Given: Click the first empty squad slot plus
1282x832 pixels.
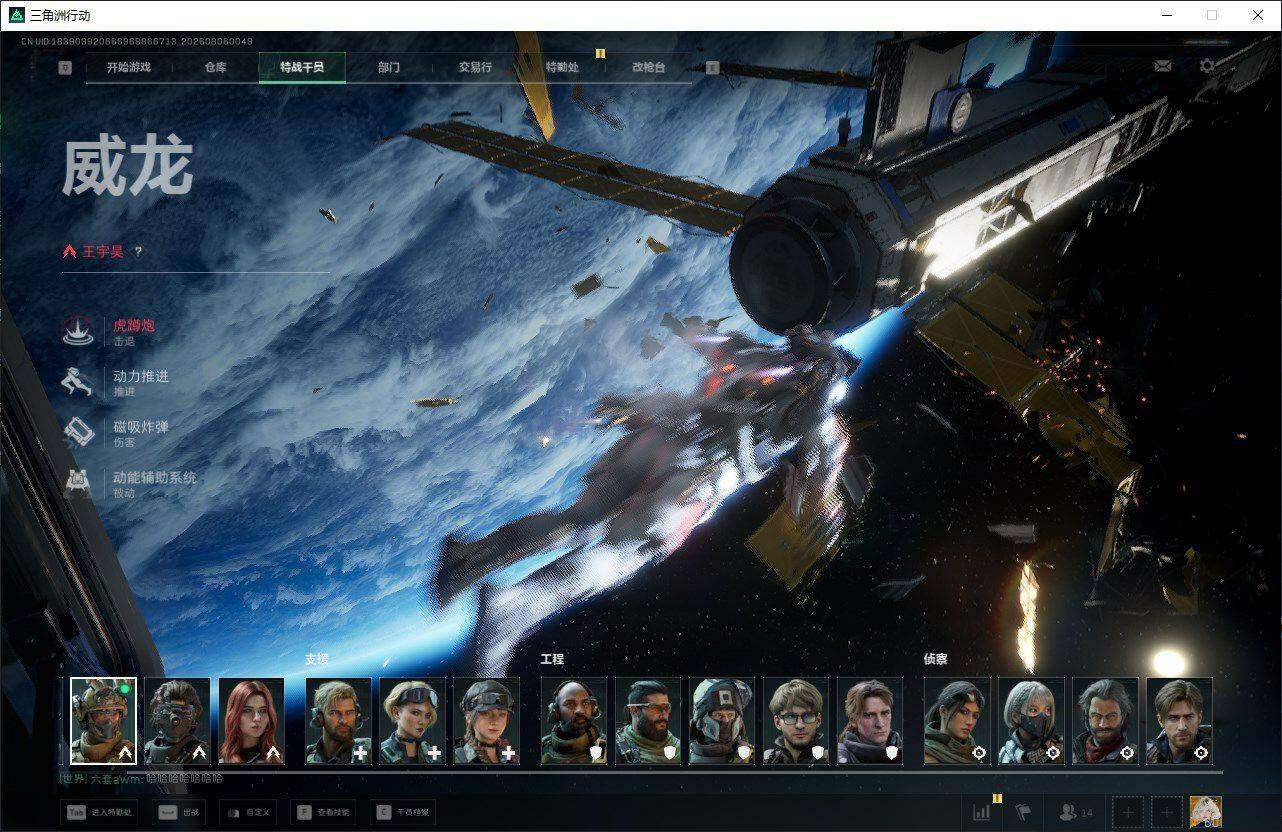Looking at the screenshot, I should [1128, 813].
